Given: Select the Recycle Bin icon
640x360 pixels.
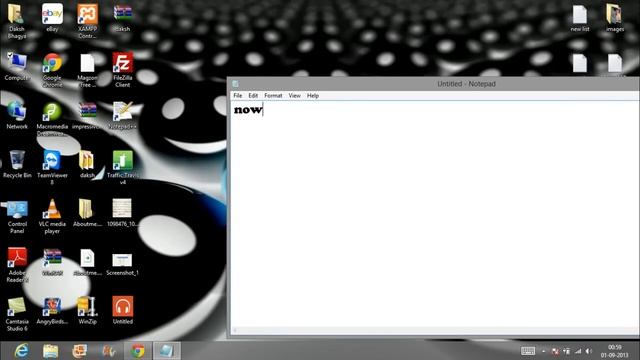Looking at the screenshot, I should [x=17, y=164].
